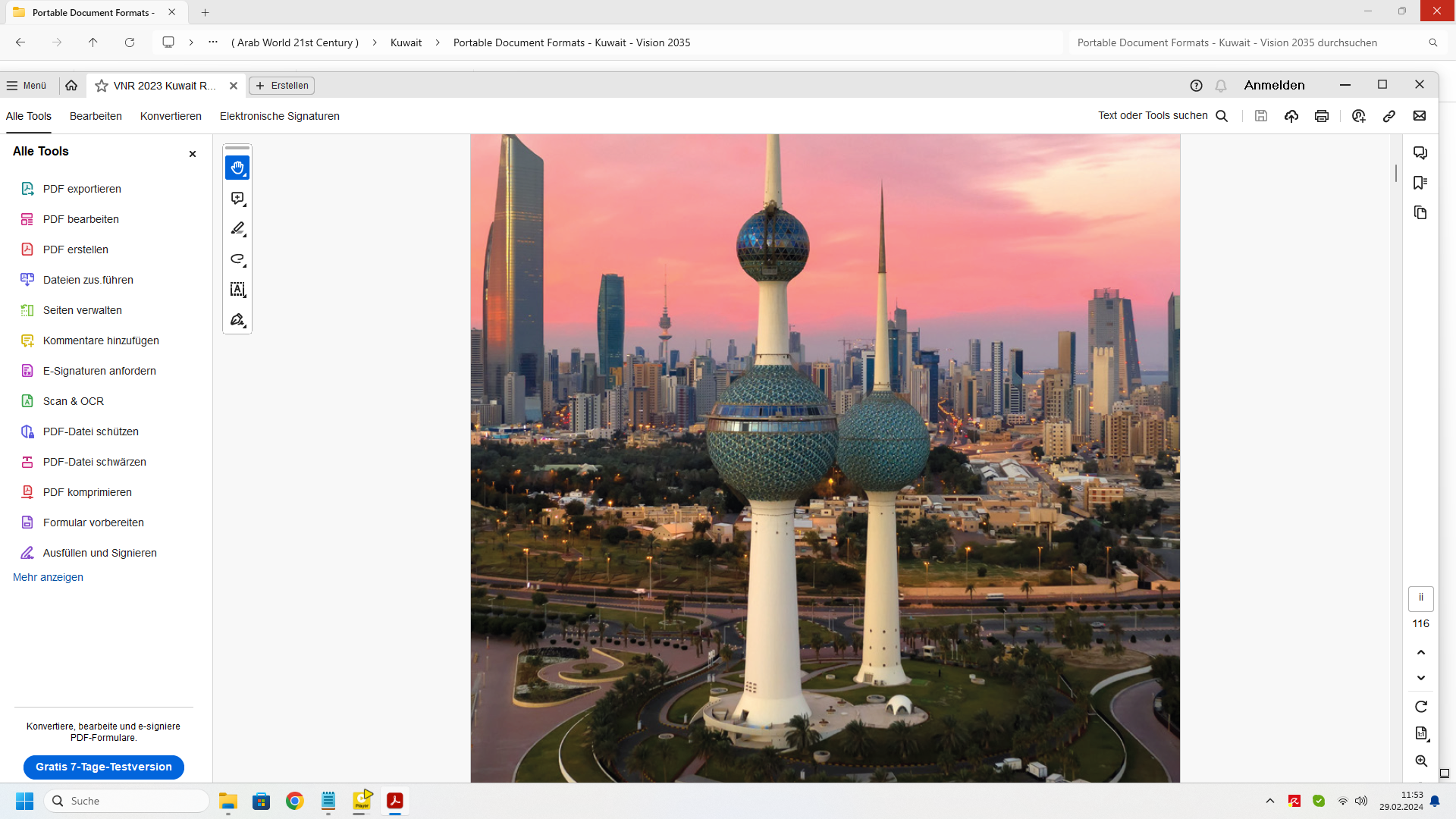Start the Gratis 7-Tage-Testversion
The image size is (1456, 819).
point(104,767)
